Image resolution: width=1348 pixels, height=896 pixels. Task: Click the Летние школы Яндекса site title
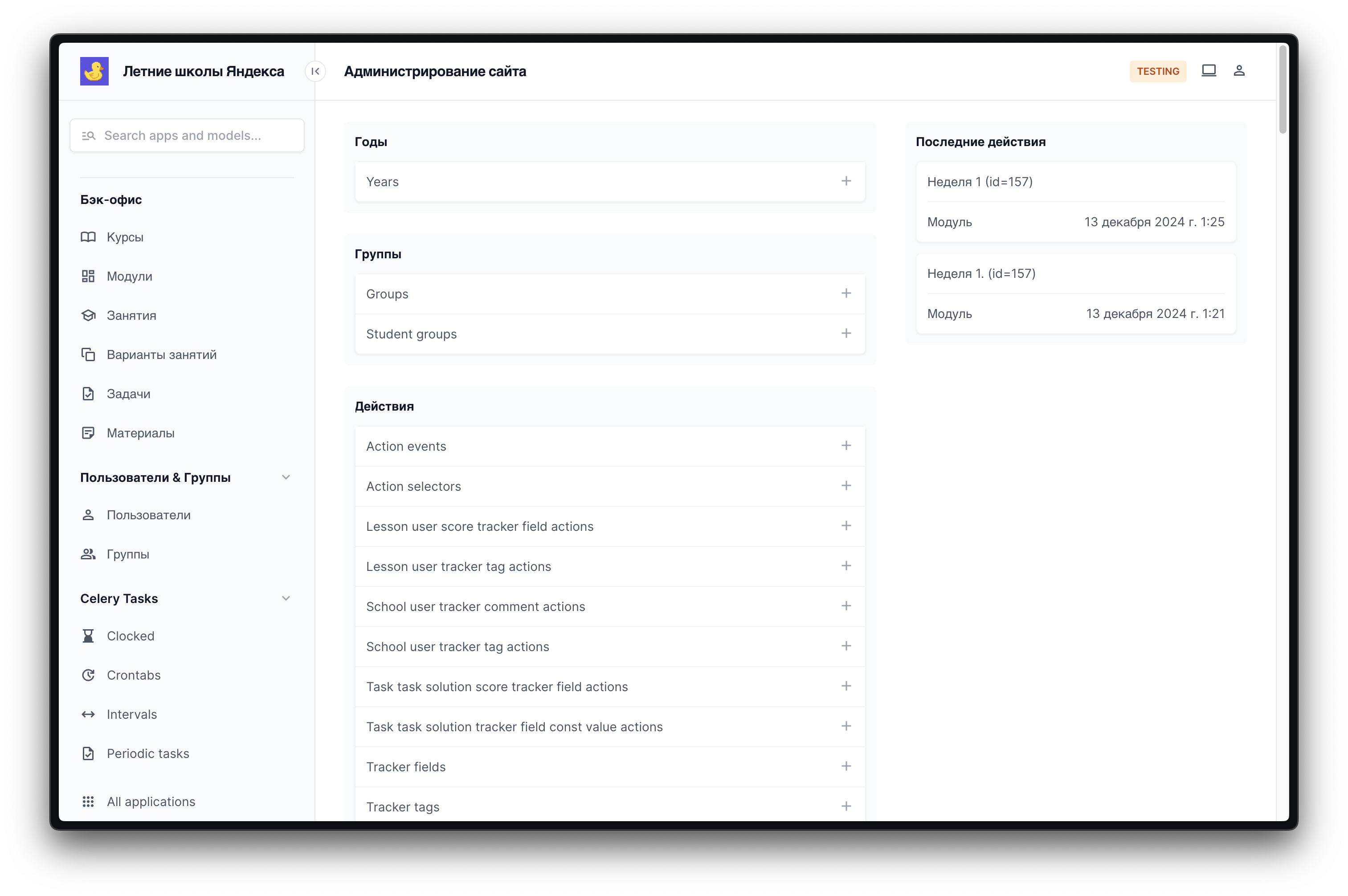(204, 71)
